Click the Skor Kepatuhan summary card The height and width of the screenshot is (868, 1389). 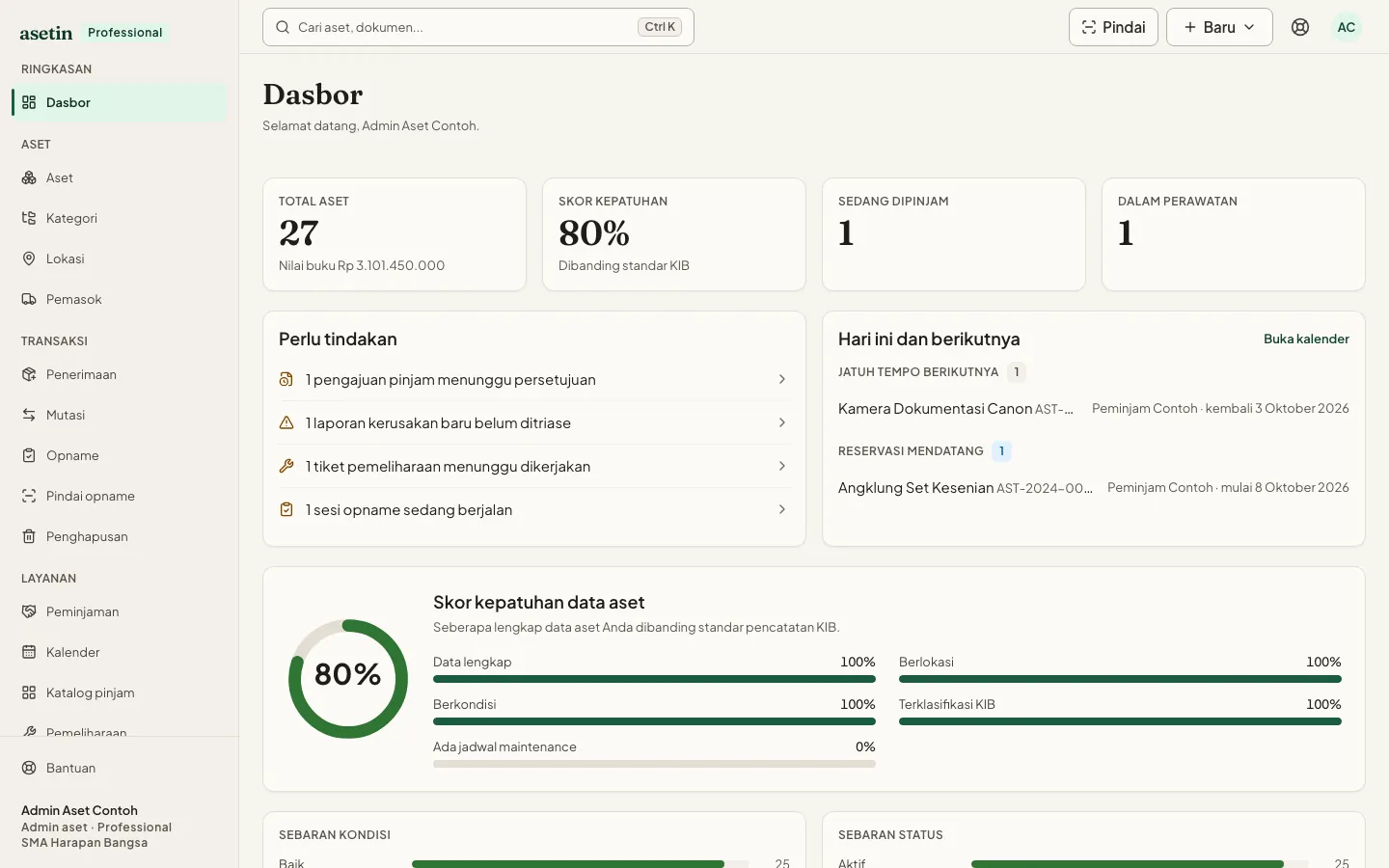674,234
